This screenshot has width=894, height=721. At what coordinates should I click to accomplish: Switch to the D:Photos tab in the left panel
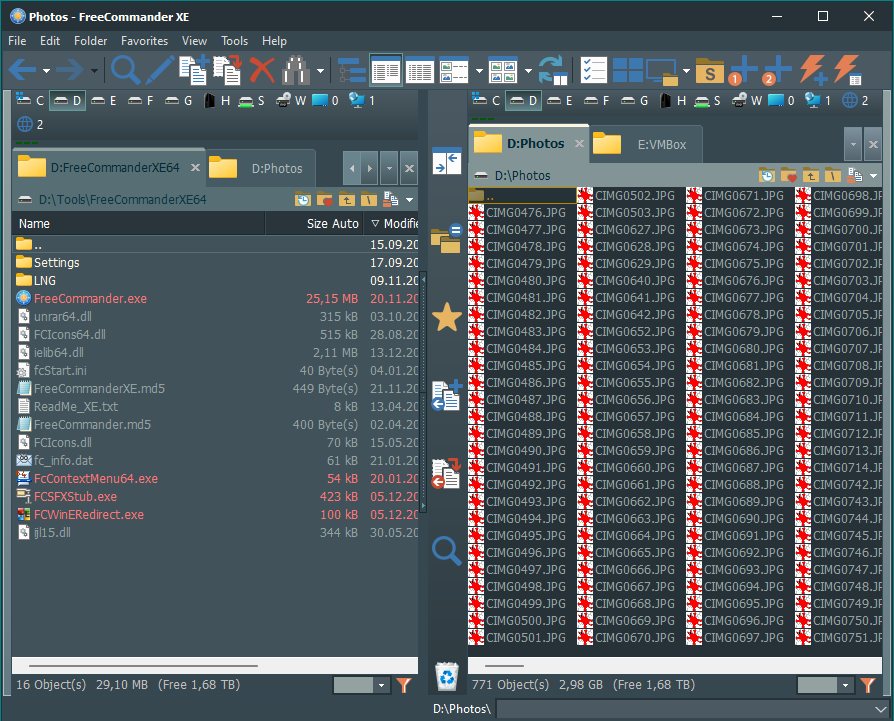(261, 169)
